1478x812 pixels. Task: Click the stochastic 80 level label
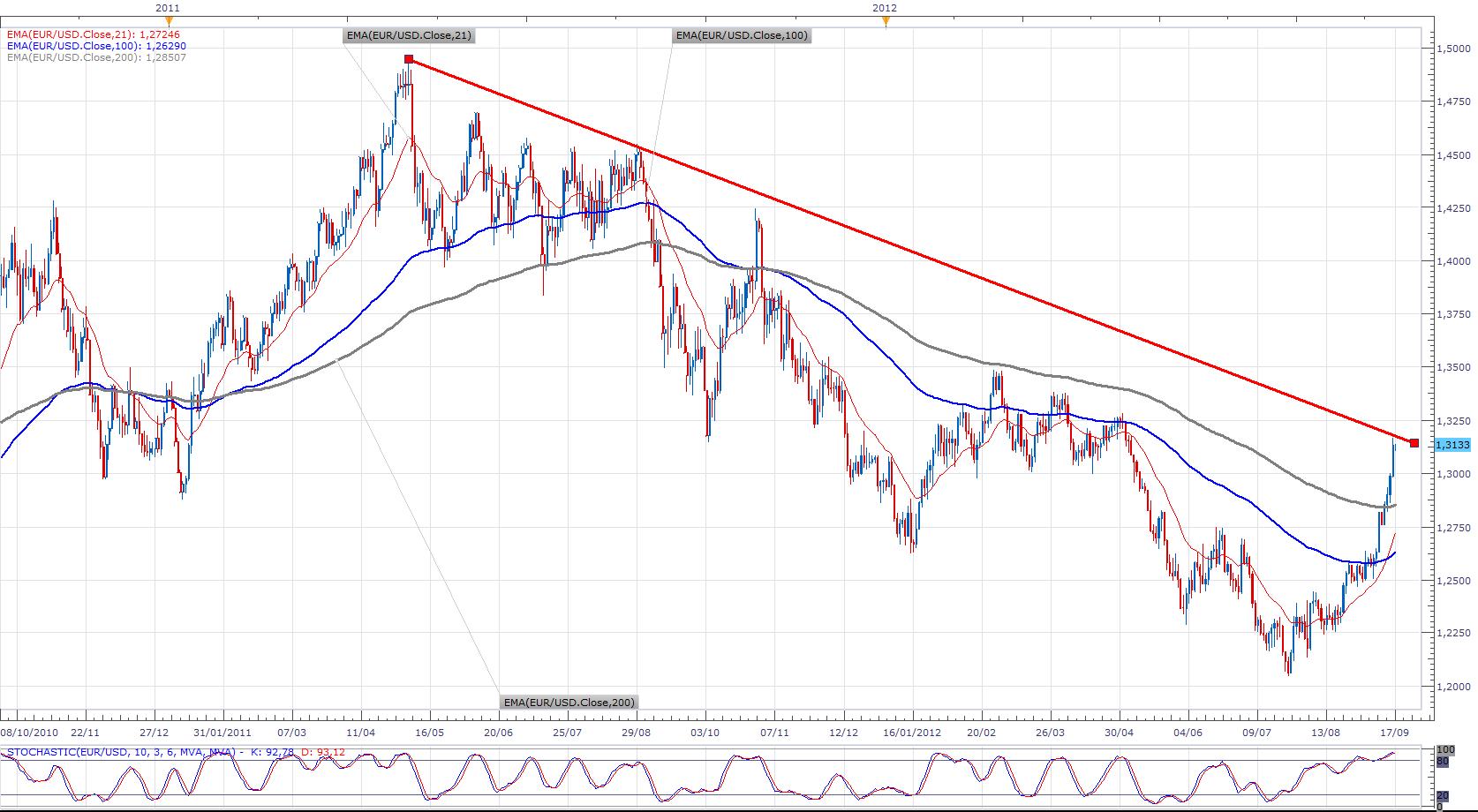point(1441,760)
